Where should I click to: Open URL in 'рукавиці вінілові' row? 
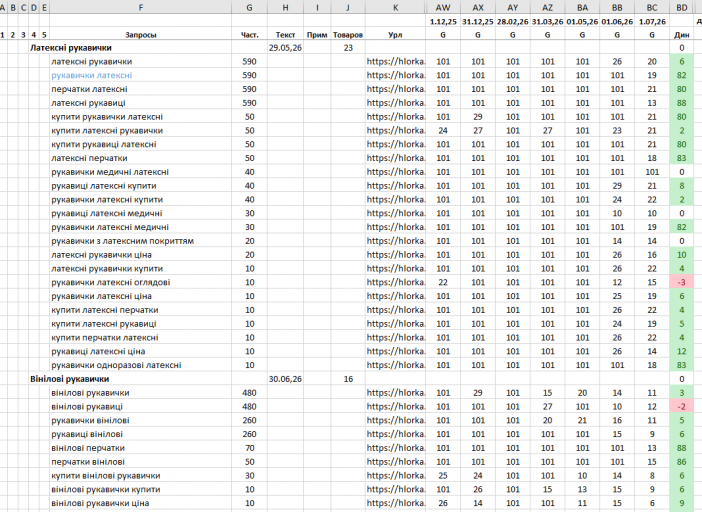pos(396,434)
